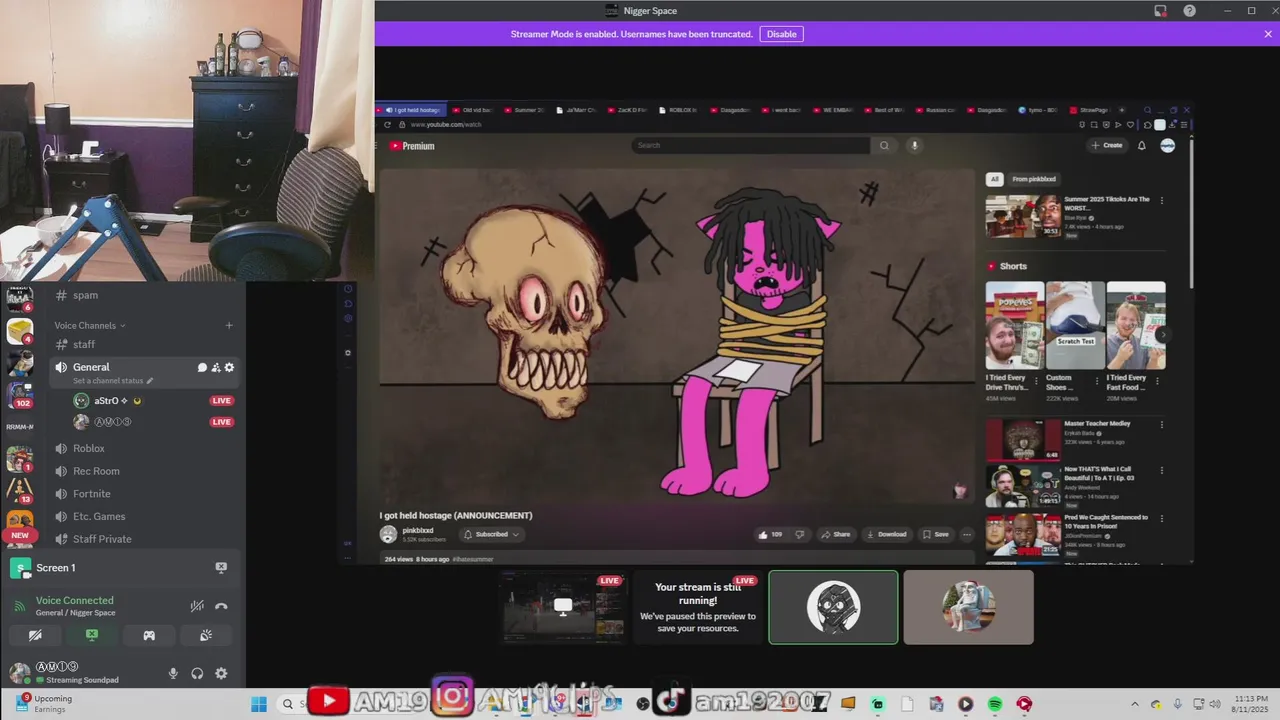Viewport: 1280px width, 720px height.
Task: Download the YouTube video
Action: click(886, 534)
